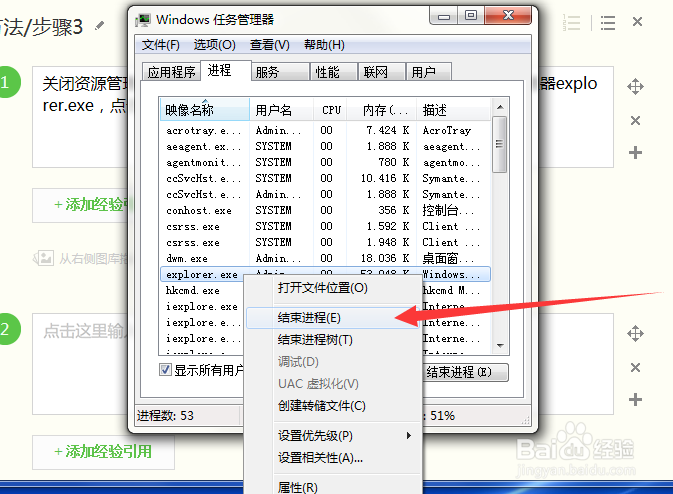Choose 属性(R) in context menu
The height and width of the screenshot is (494, 673).
(x=333, y=487)
